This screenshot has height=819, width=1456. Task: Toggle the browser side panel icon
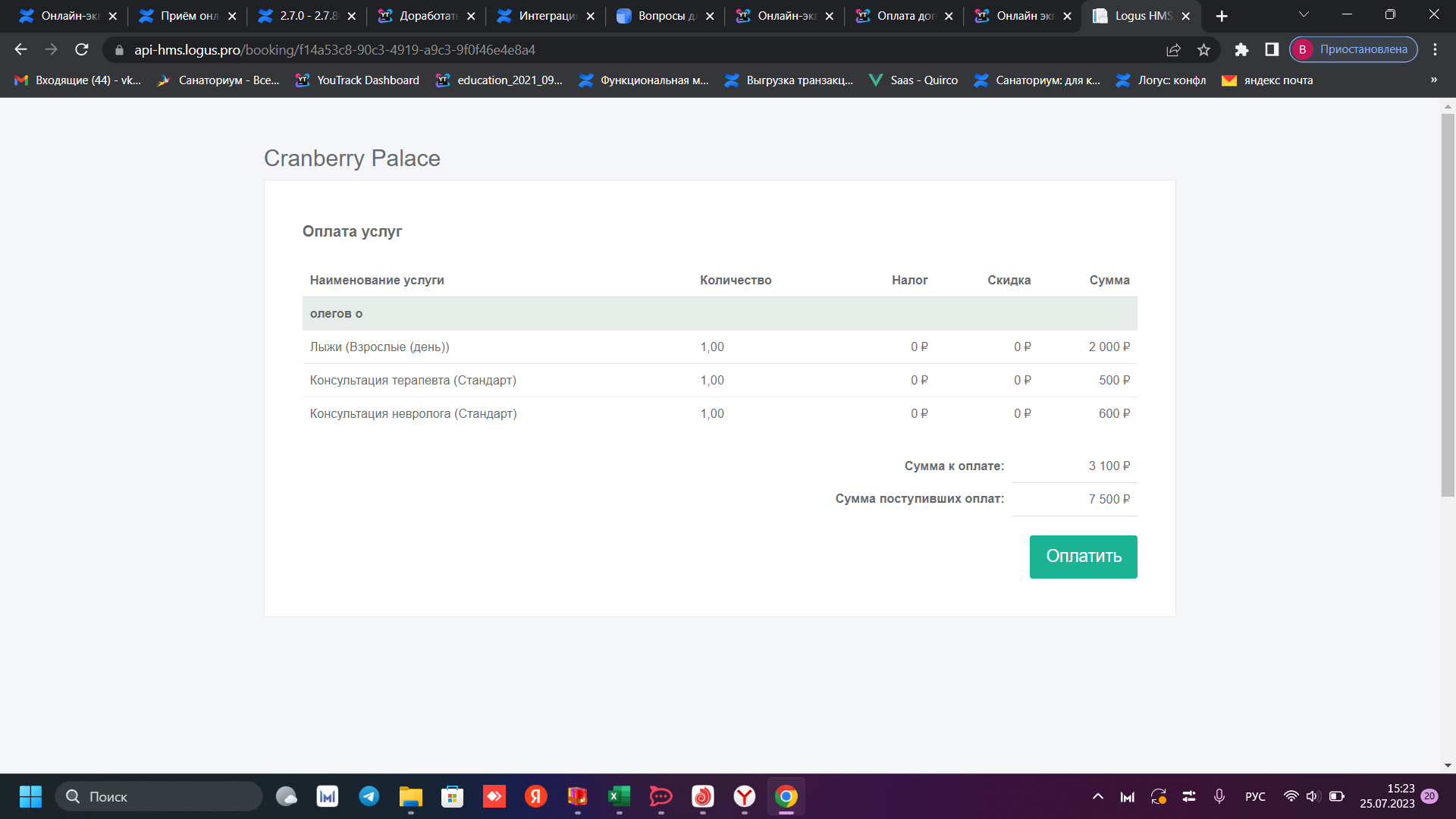pos(1272,49)
